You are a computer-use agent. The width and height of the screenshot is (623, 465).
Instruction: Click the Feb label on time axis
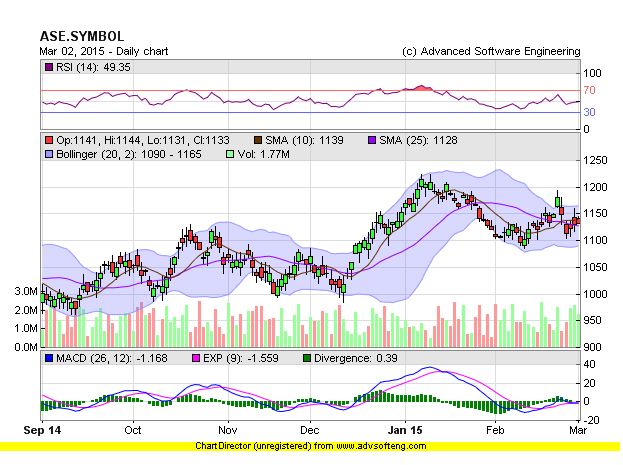click(x=494, y=428)
